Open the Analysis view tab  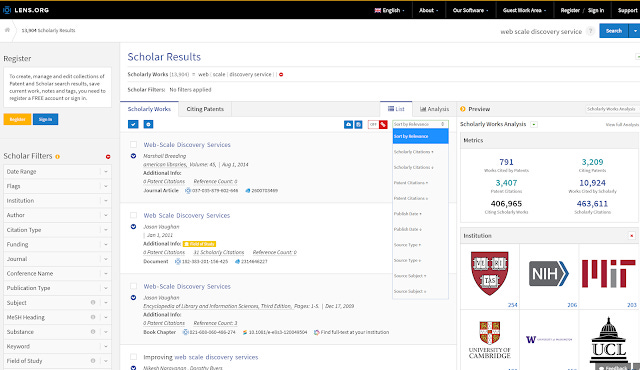(434, 109)
